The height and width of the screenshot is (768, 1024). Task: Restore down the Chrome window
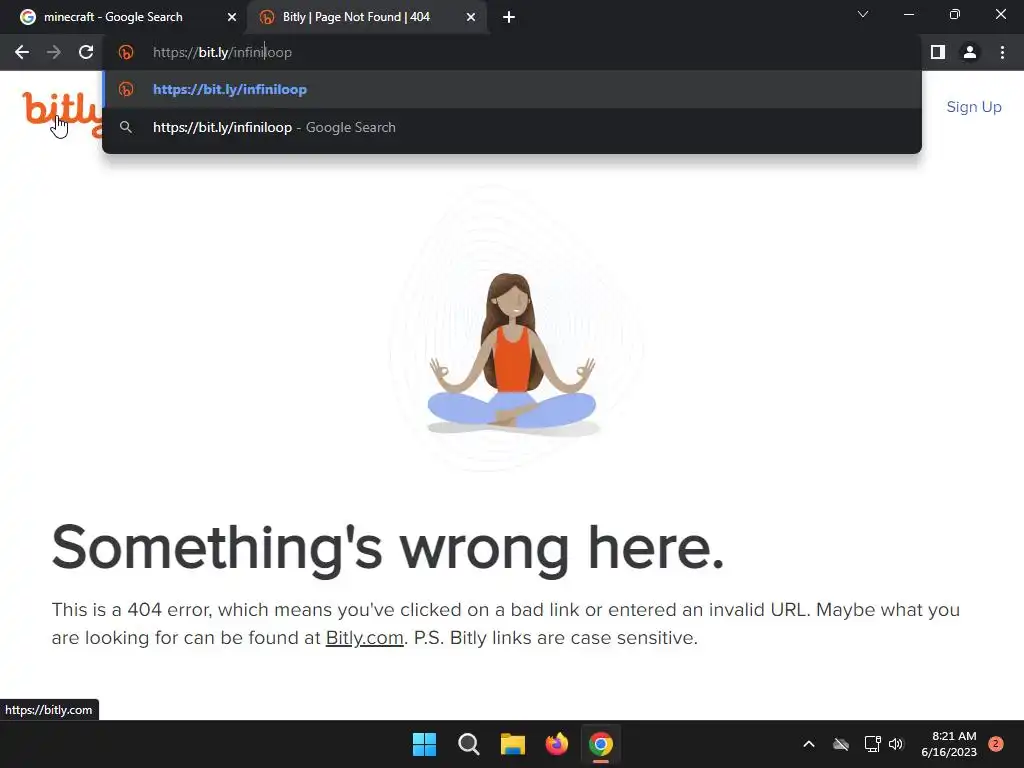[955, 14]
